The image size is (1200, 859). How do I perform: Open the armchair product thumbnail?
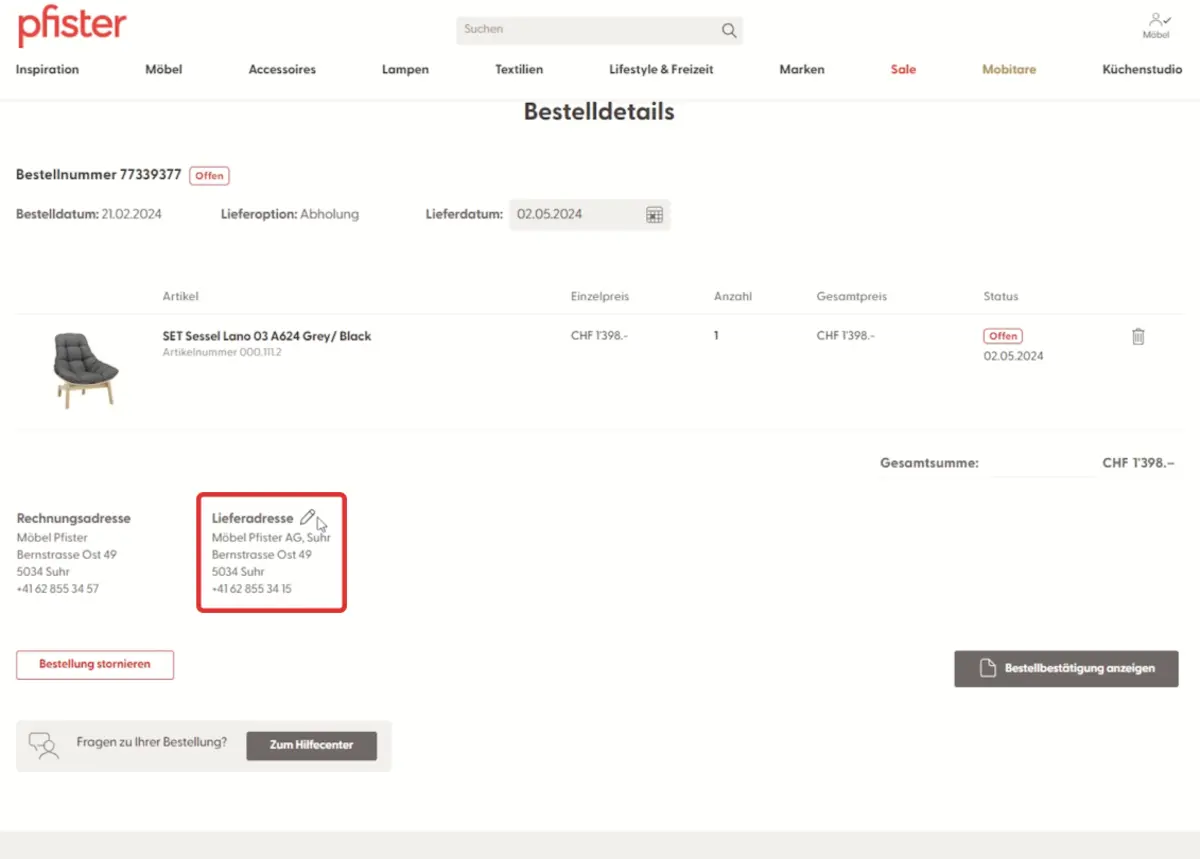83,368
